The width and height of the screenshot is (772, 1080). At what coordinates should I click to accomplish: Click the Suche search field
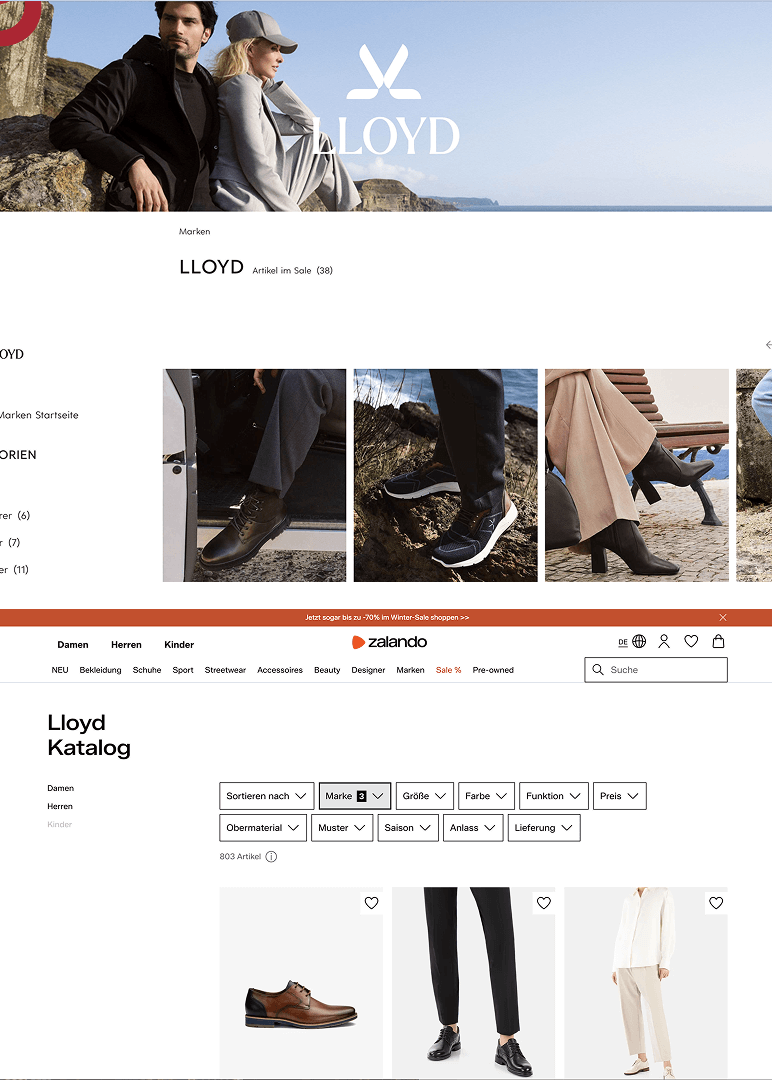656,669
